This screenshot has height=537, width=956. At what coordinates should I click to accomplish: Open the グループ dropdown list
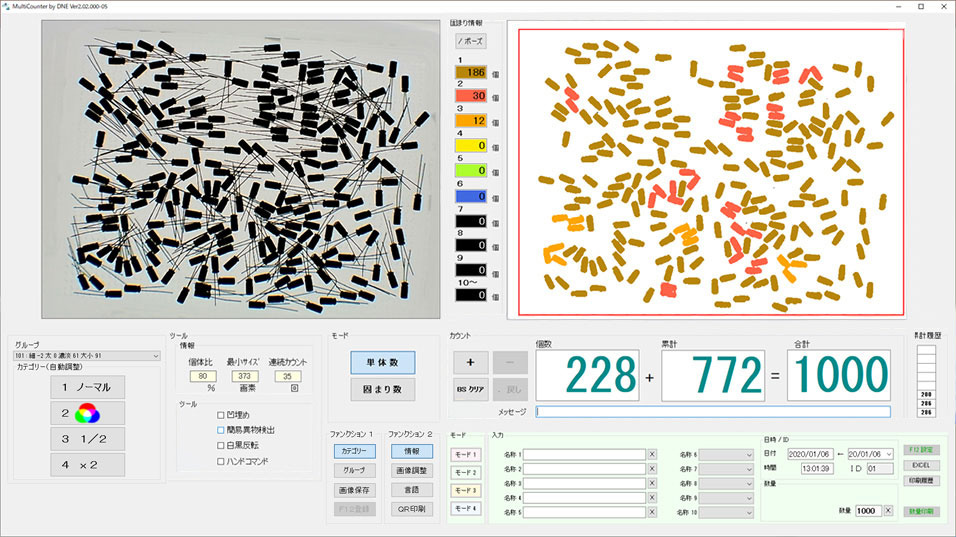pos(155,356)
